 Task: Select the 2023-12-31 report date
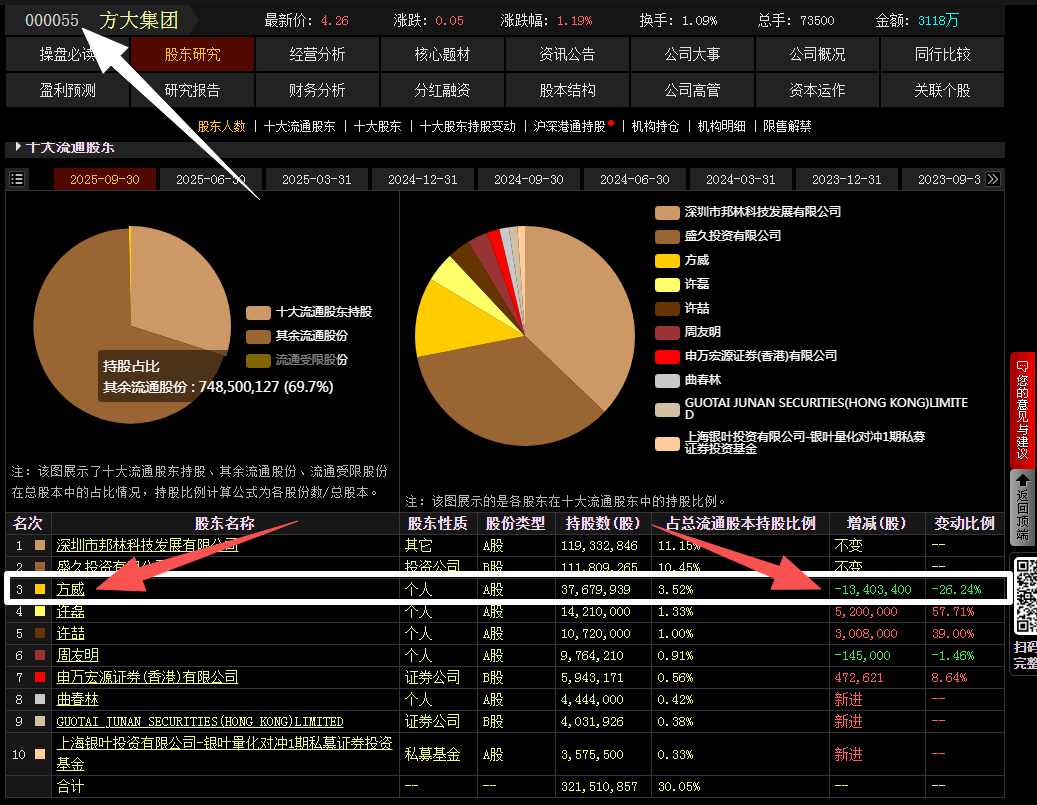click(847, 179)
